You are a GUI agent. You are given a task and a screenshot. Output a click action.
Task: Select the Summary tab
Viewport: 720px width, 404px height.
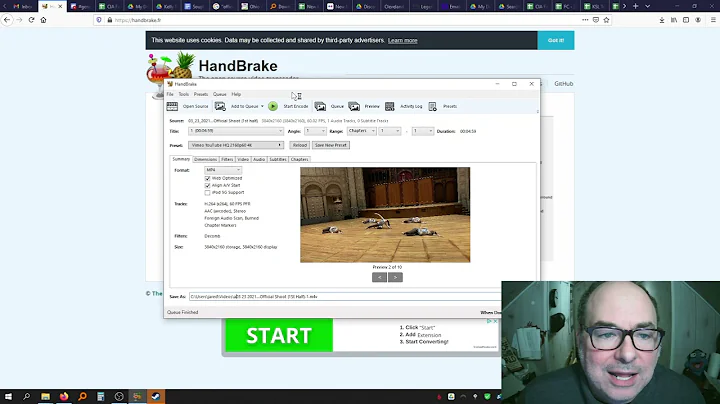(181, 159)
